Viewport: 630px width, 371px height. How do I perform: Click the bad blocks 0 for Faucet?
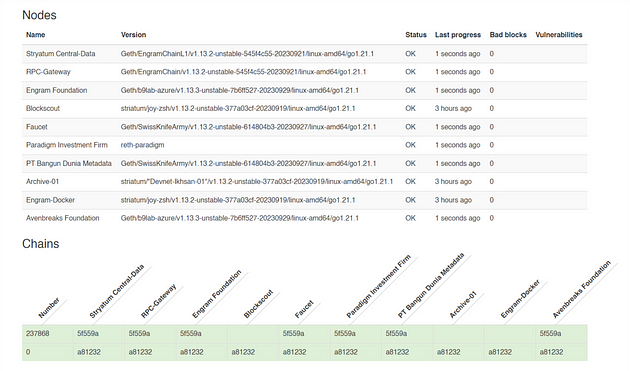tap(491, 127)
